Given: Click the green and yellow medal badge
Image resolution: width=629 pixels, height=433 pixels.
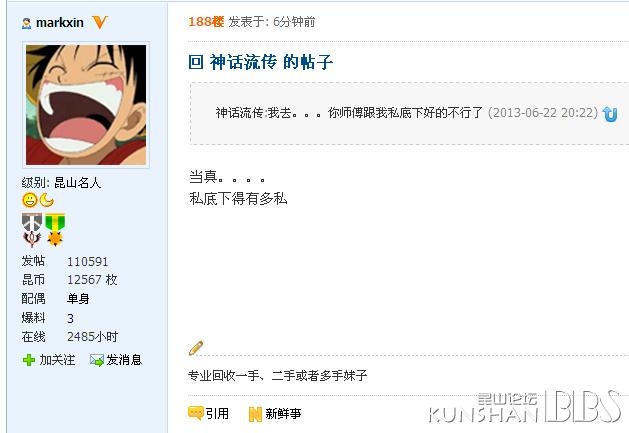Looking at the screenshot, I should pyautogui.click(x=55, y=230).
